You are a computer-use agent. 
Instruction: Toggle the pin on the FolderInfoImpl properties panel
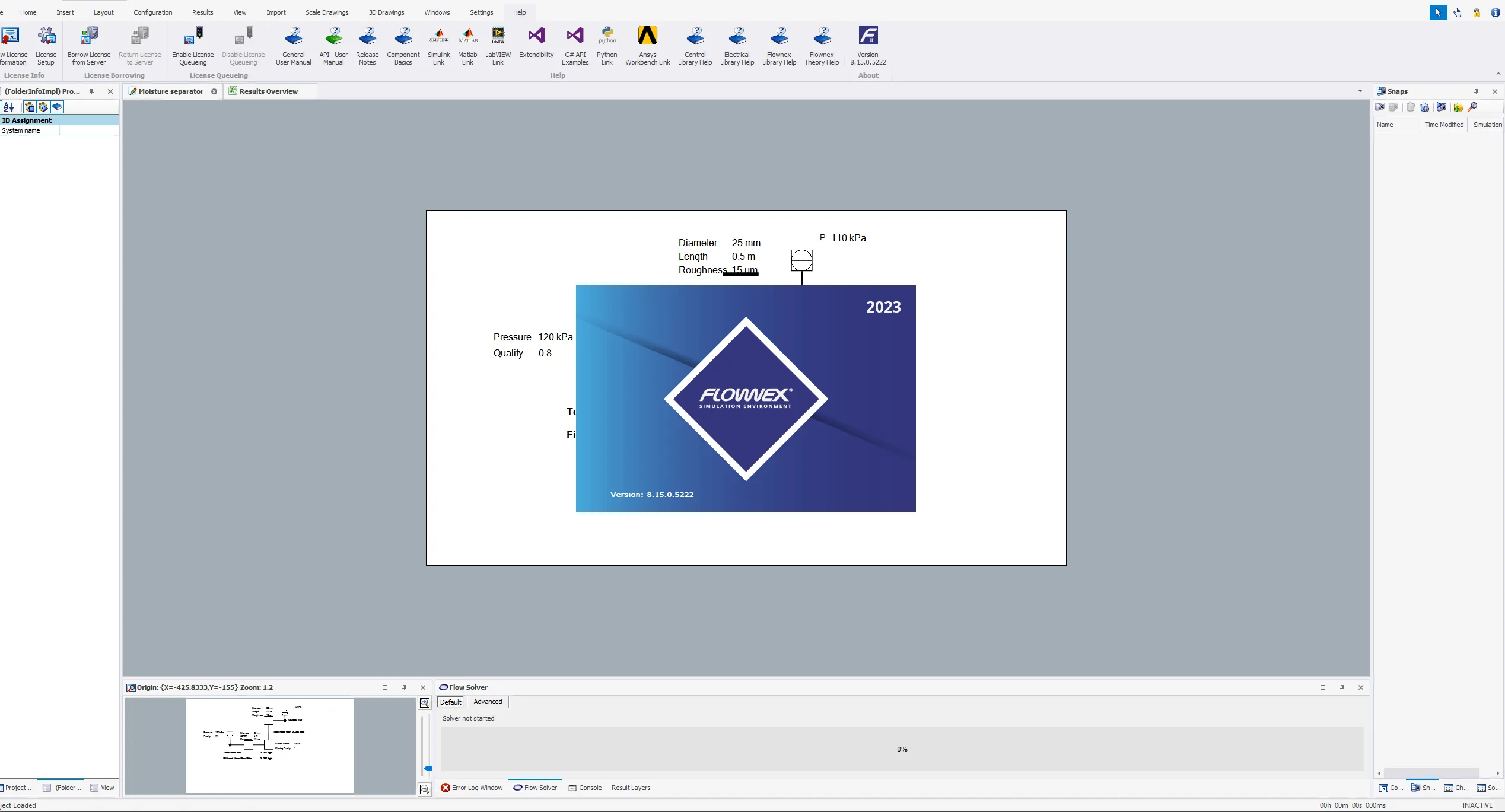[x=91, y=91]
